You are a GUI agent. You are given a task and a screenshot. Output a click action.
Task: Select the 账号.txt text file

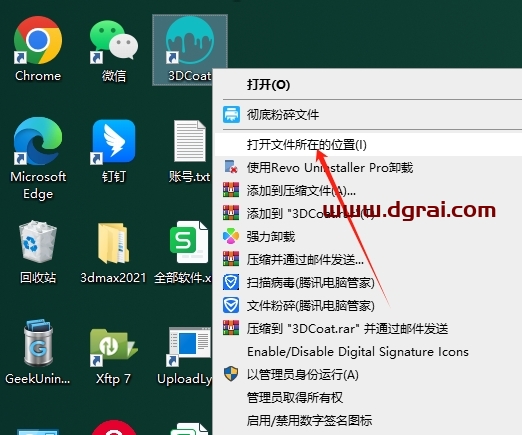pyautogui.click(x=189, y=151)
